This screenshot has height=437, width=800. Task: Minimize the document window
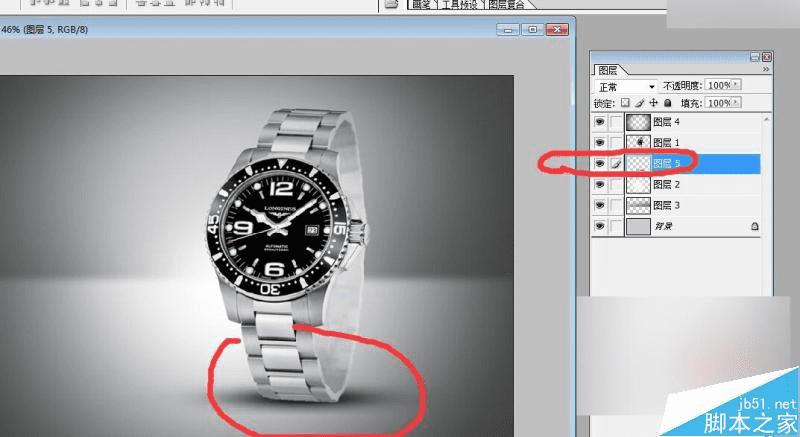[508, 30]
